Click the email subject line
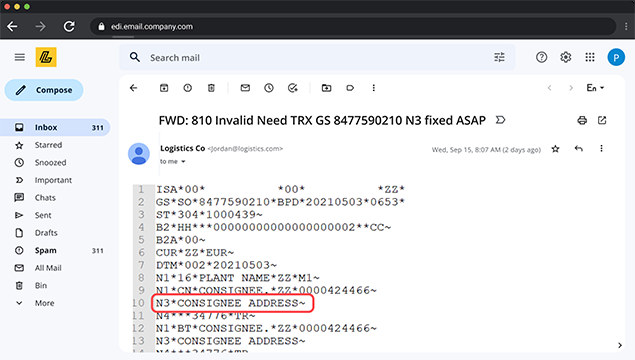 [x=322, y=120]
